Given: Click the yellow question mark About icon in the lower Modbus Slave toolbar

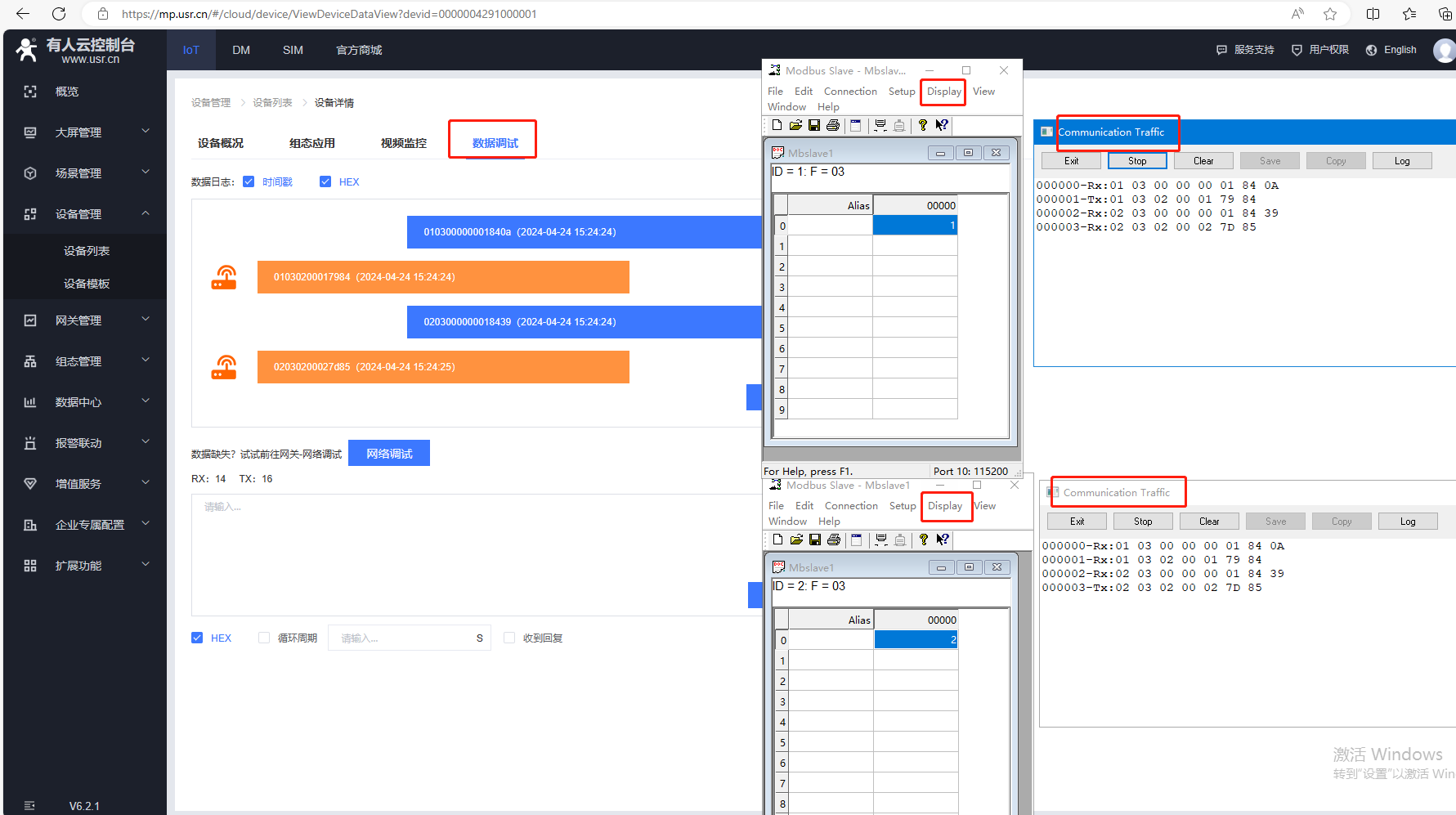Looking at the screenshot, I should pyautogui.click(x=924, y=540).
